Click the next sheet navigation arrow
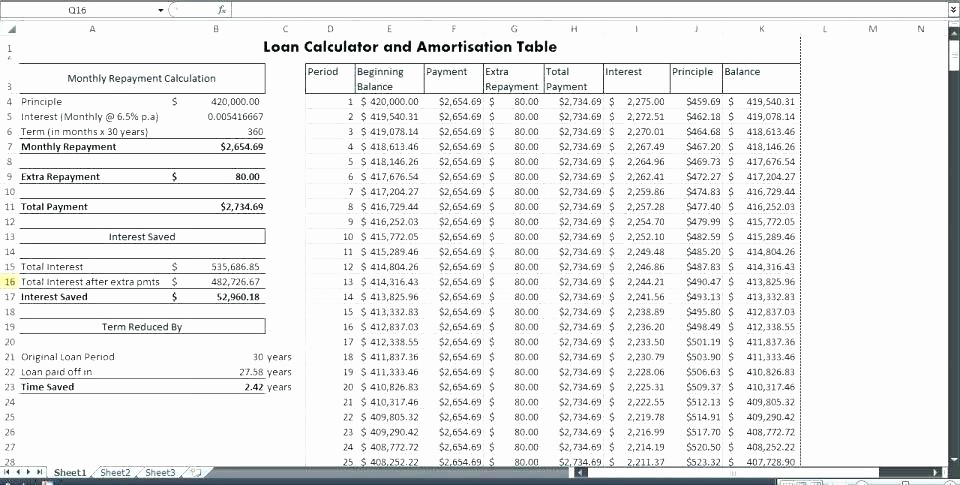 (x=28, y=472)
